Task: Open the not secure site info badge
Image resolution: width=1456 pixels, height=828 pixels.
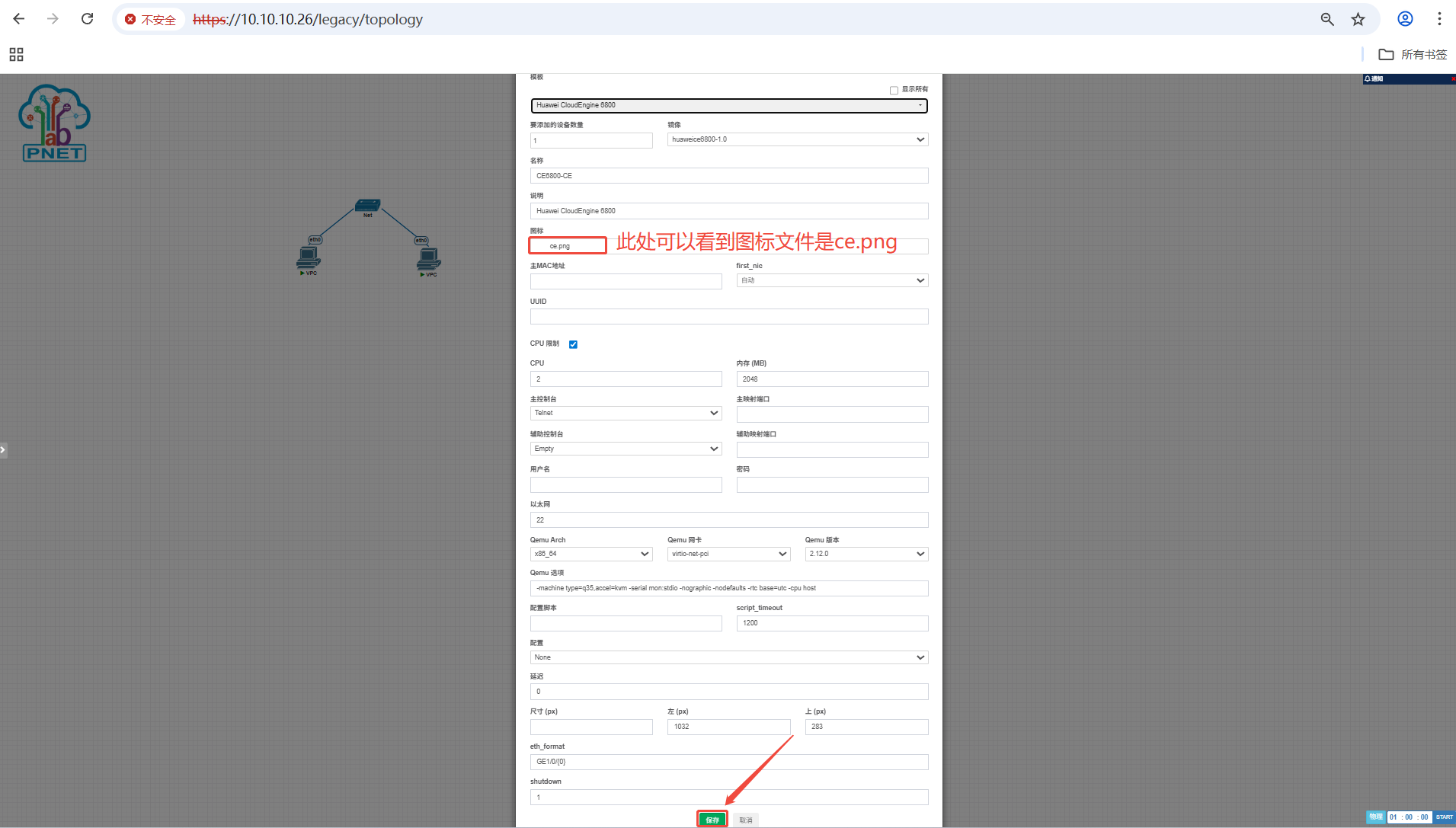Action: pos(151,20)
